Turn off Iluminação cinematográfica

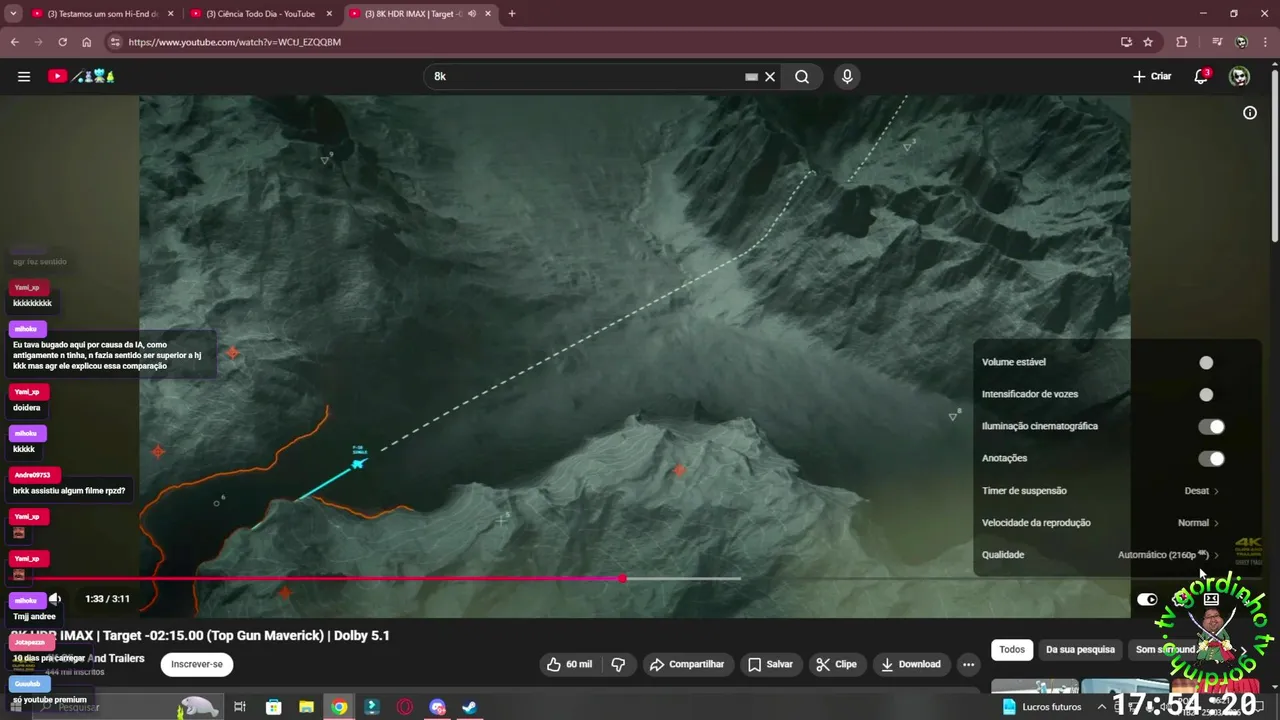pos(1211,427)
